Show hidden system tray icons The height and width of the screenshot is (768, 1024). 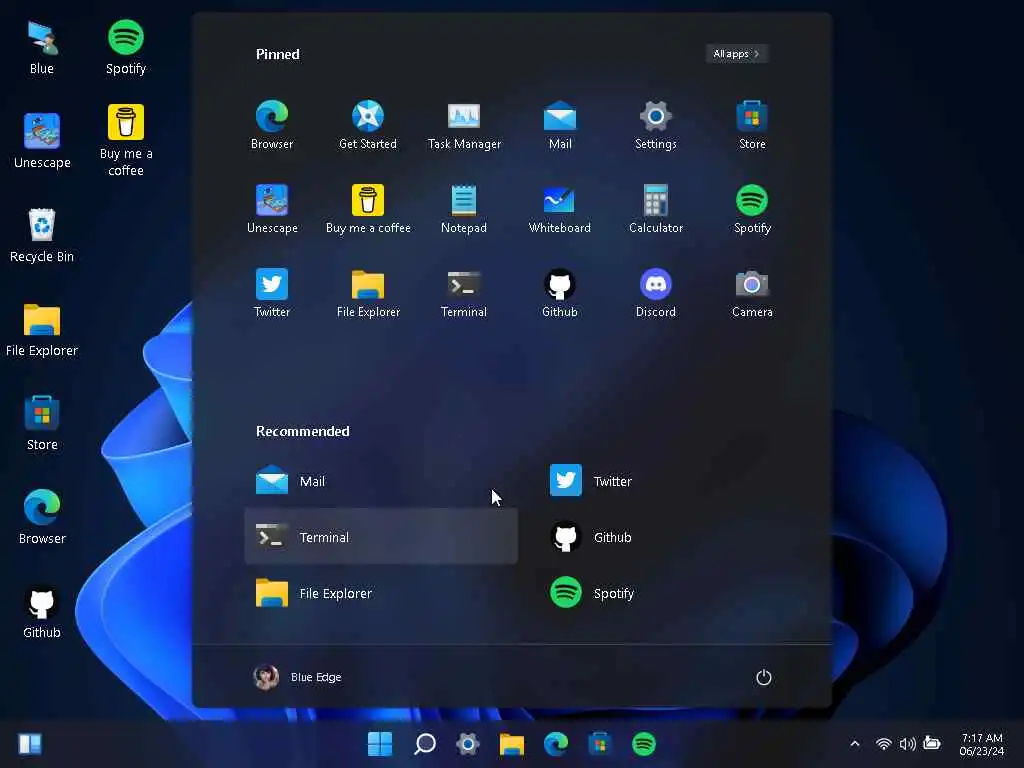(x=854, y=744)
